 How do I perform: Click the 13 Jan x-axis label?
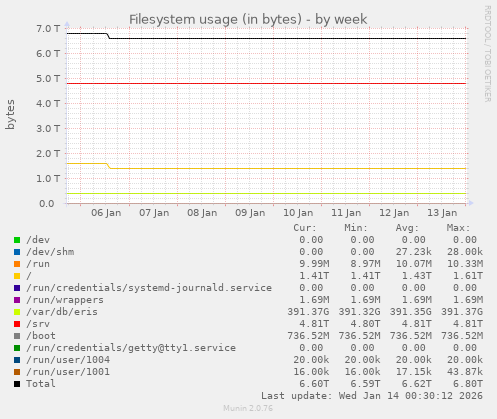[442, 213]
